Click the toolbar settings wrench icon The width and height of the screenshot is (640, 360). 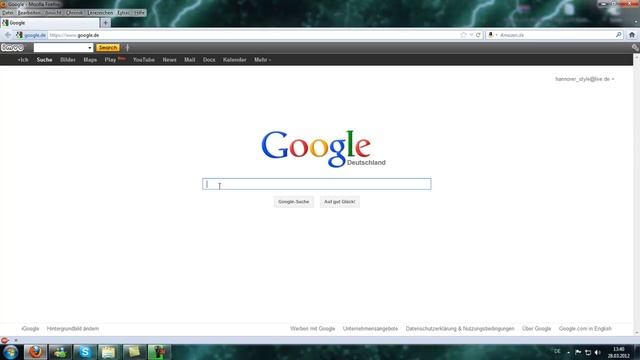point(635,48)
